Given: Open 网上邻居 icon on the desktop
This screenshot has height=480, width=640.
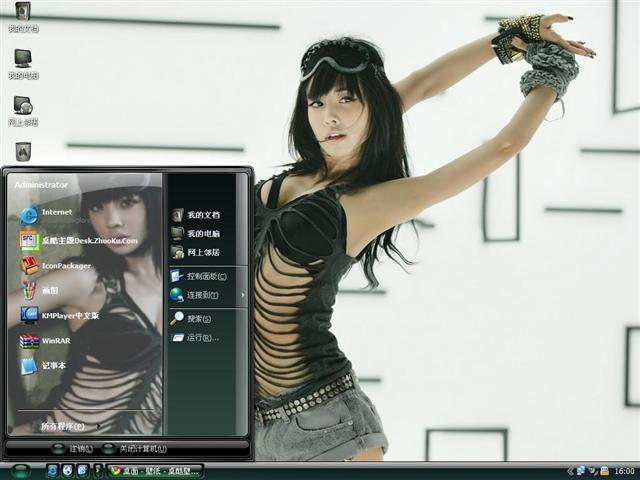Looking at the screenshot, I should click(22, 106).
